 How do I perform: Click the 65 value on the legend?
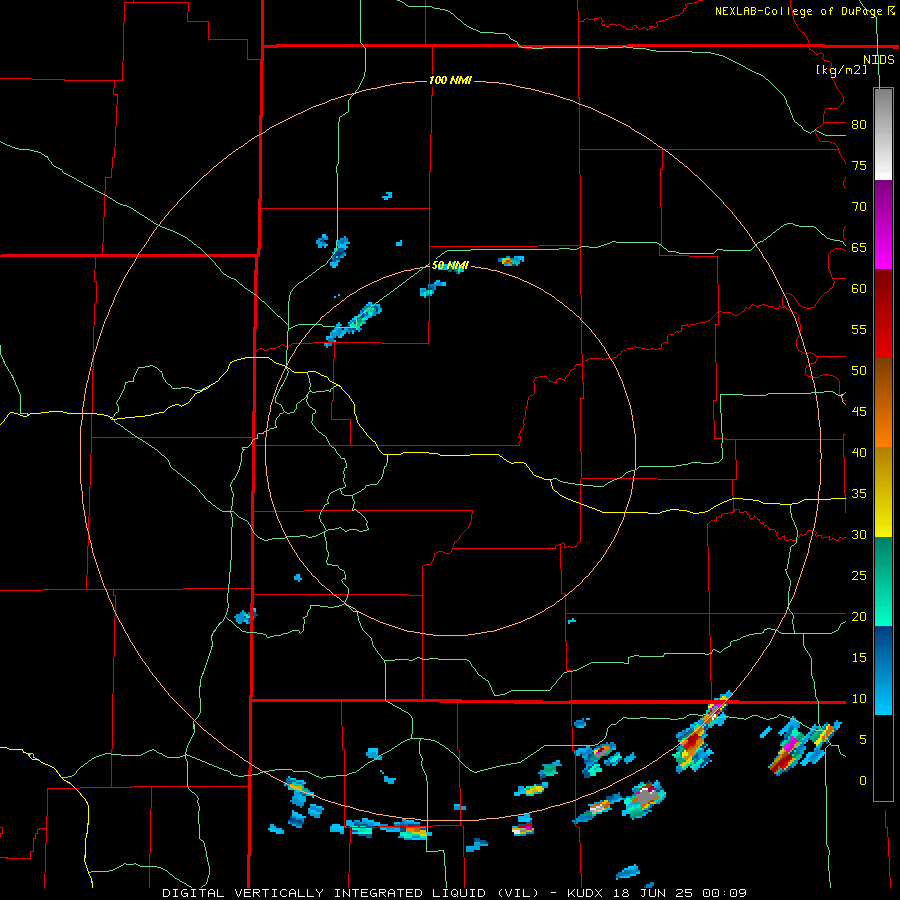[x=859, y=248]
